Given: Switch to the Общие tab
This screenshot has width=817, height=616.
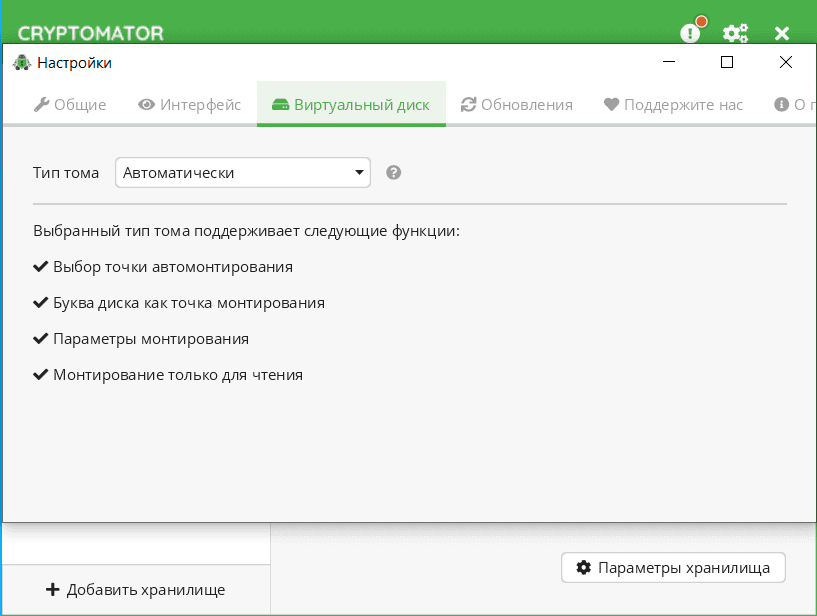Looking at the screenshot, I should (70, 104).
